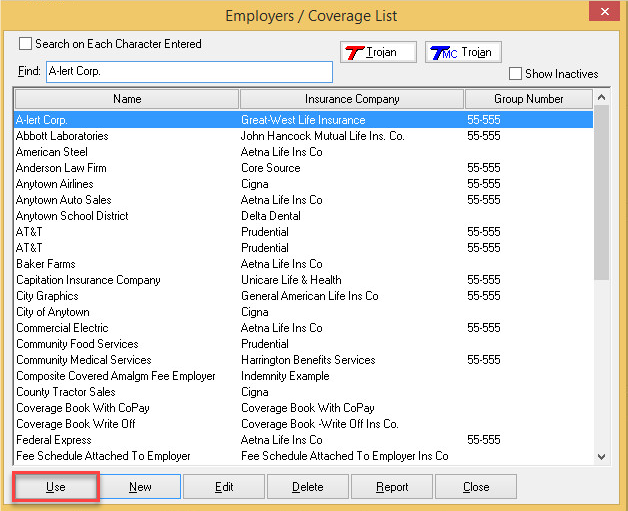Click the New button
This screenshot has width=628, height=511.
[x=140, y=487]
